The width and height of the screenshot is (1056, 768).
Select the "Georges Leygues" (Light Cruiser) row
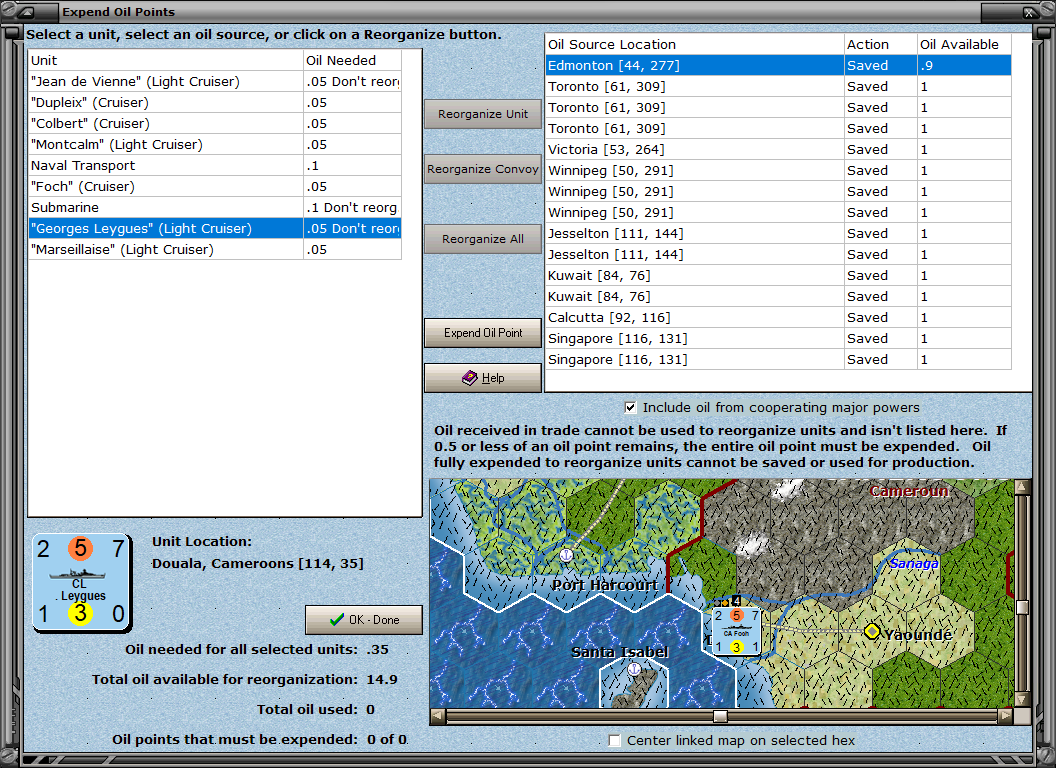tap(215, 228)
